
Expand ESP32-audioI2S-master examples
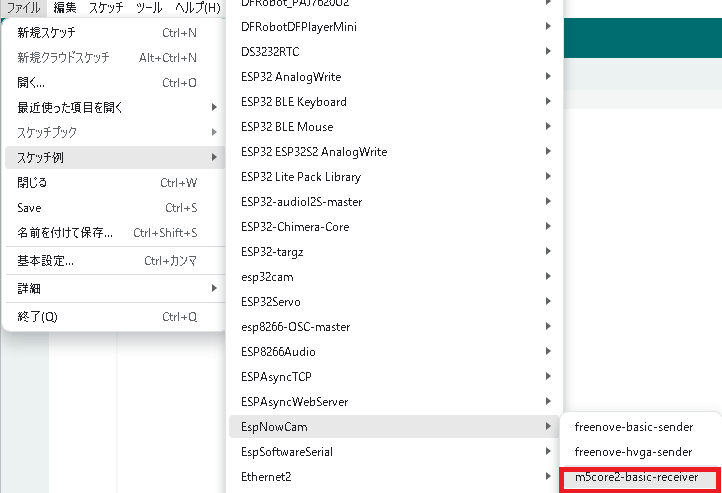[x=396, y=202]
